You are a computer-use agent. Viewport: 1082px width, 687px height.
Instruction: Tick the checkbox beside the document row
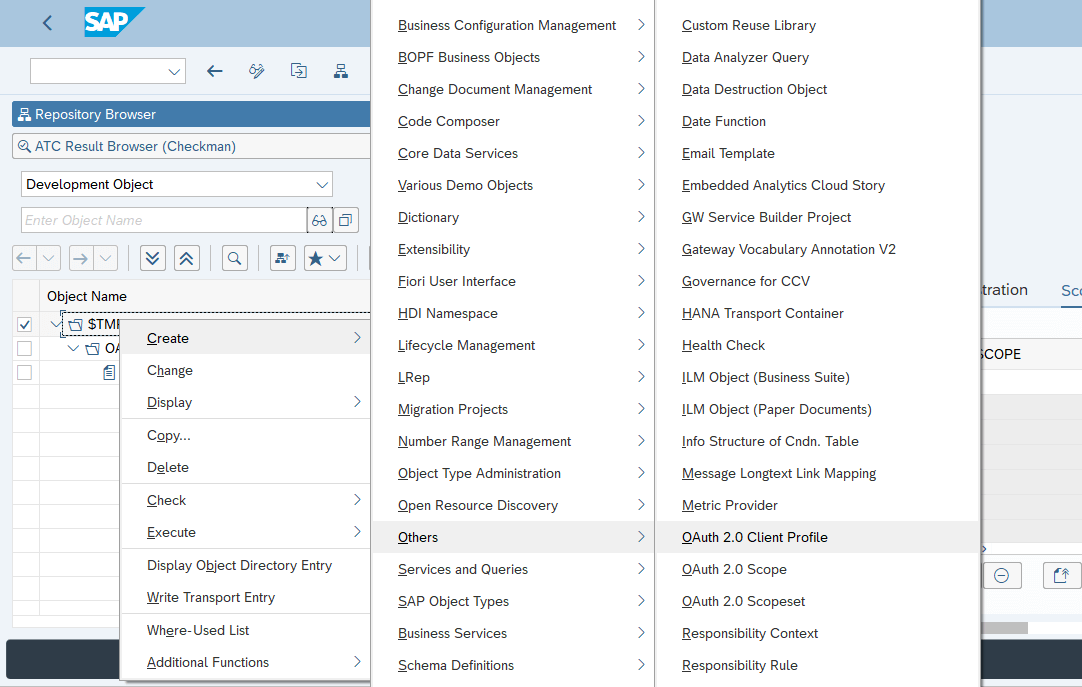24,372
